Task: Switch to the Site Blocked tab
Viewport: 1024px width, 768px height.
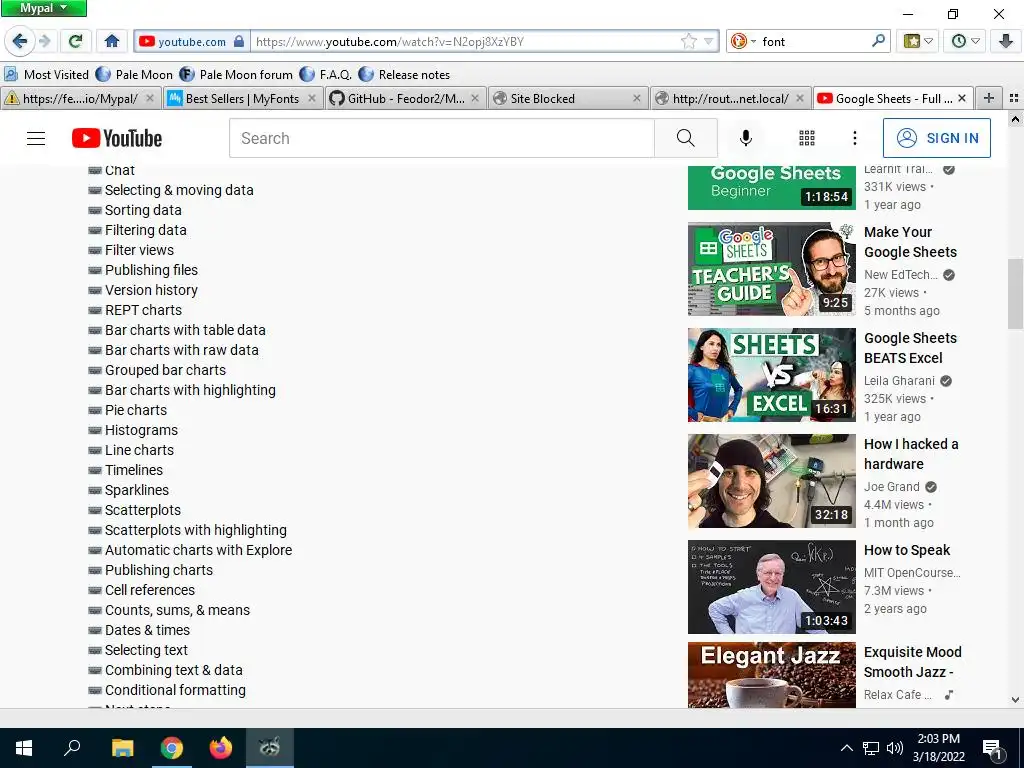Action: tap(568, 99)
